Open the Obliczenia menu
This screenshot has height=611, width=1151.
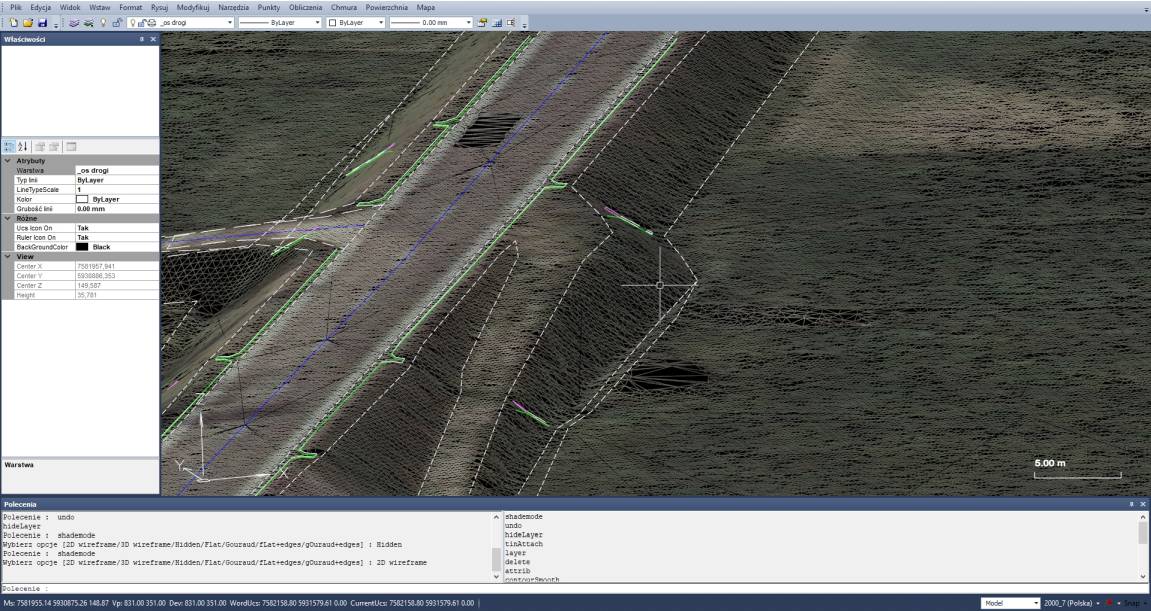pos(305,7)
